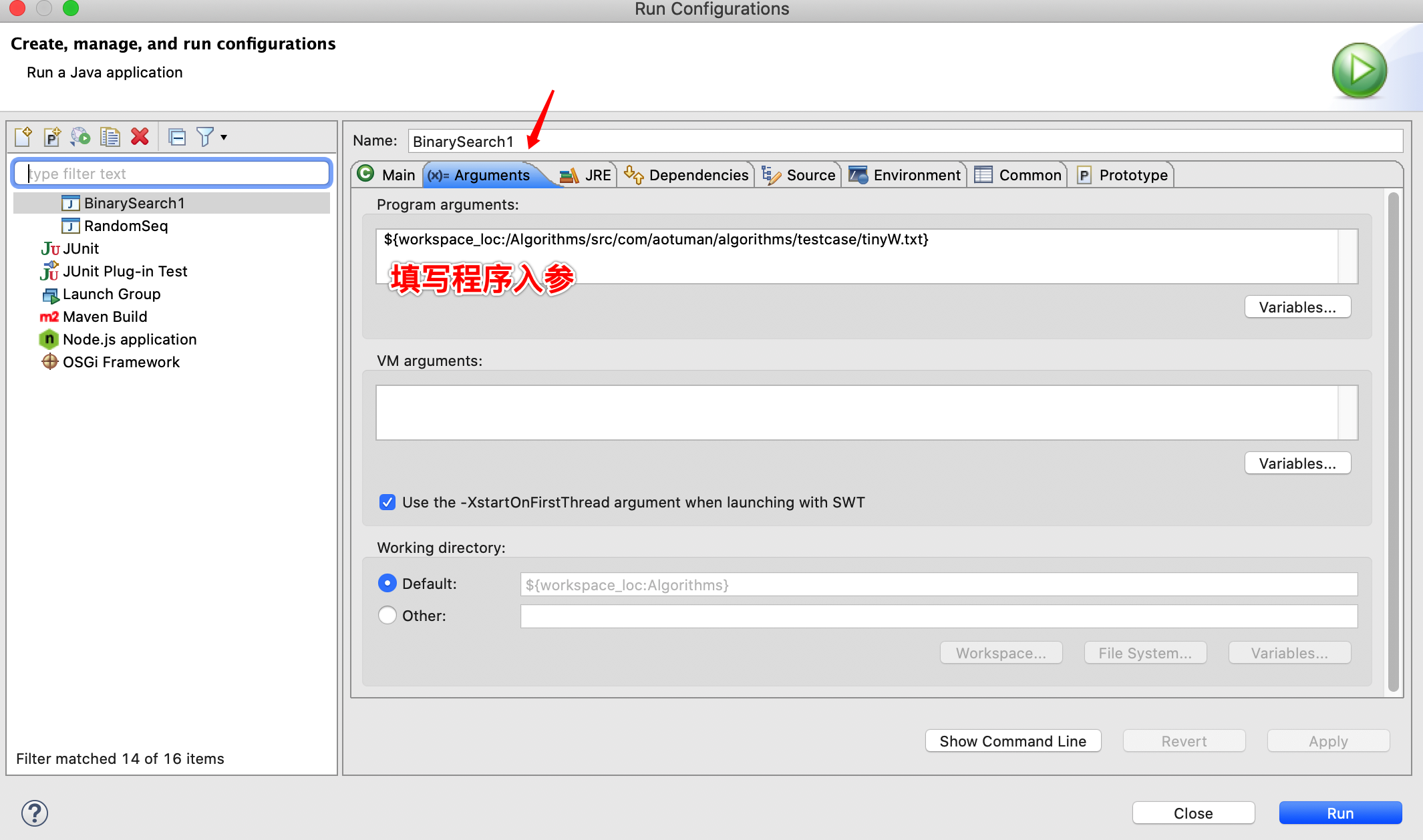Click the Collapse All icon
1423x840 pixels.
[x=177, y=137]
